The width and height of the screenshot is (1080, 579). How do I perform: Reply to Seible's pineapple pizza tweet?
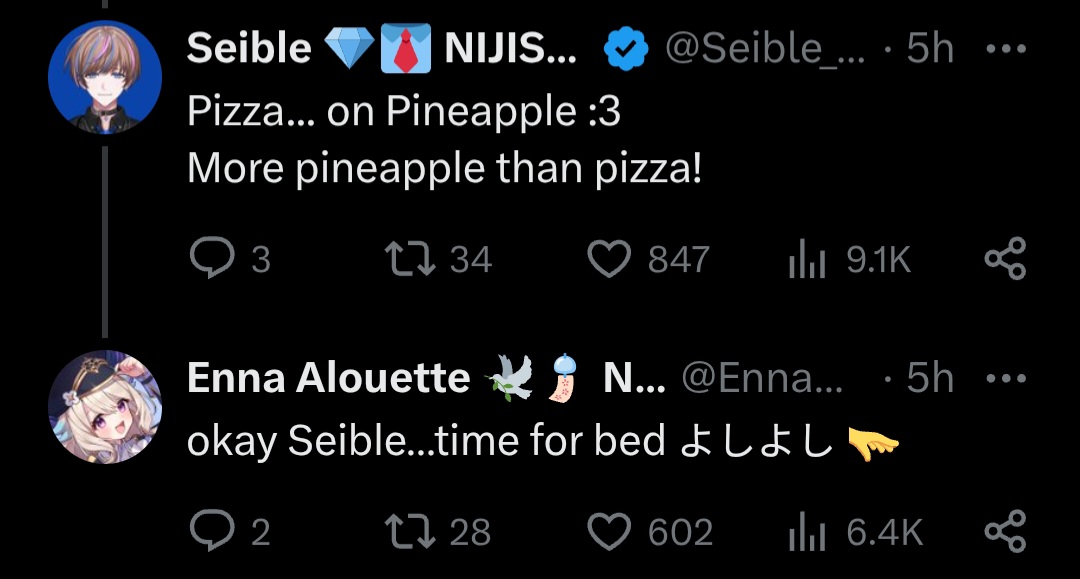(x=210, y=260)
